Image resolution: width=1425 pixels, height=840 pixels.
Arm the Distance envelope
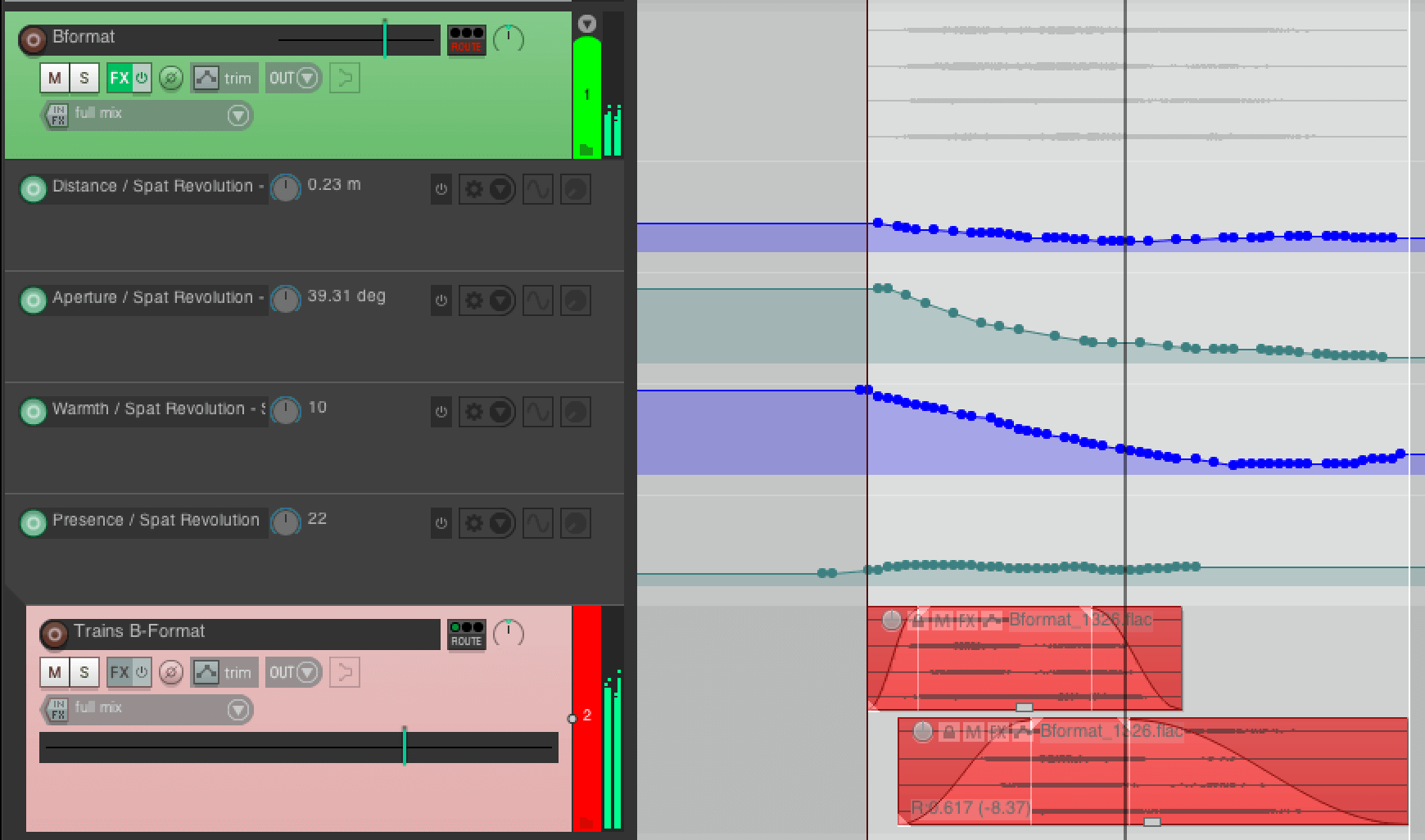click(x=33, y=189)
